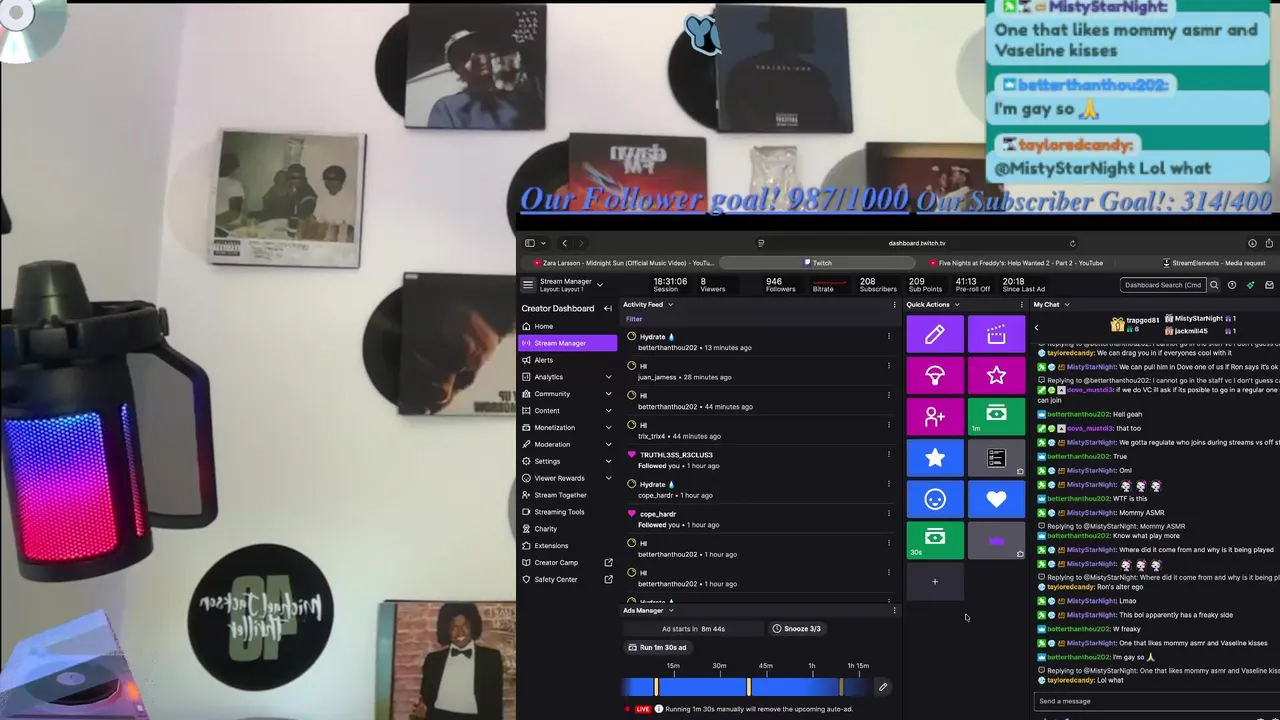Click the Safari share icon
Viewport: 1280px width, 720px height.
(1269, 243)
